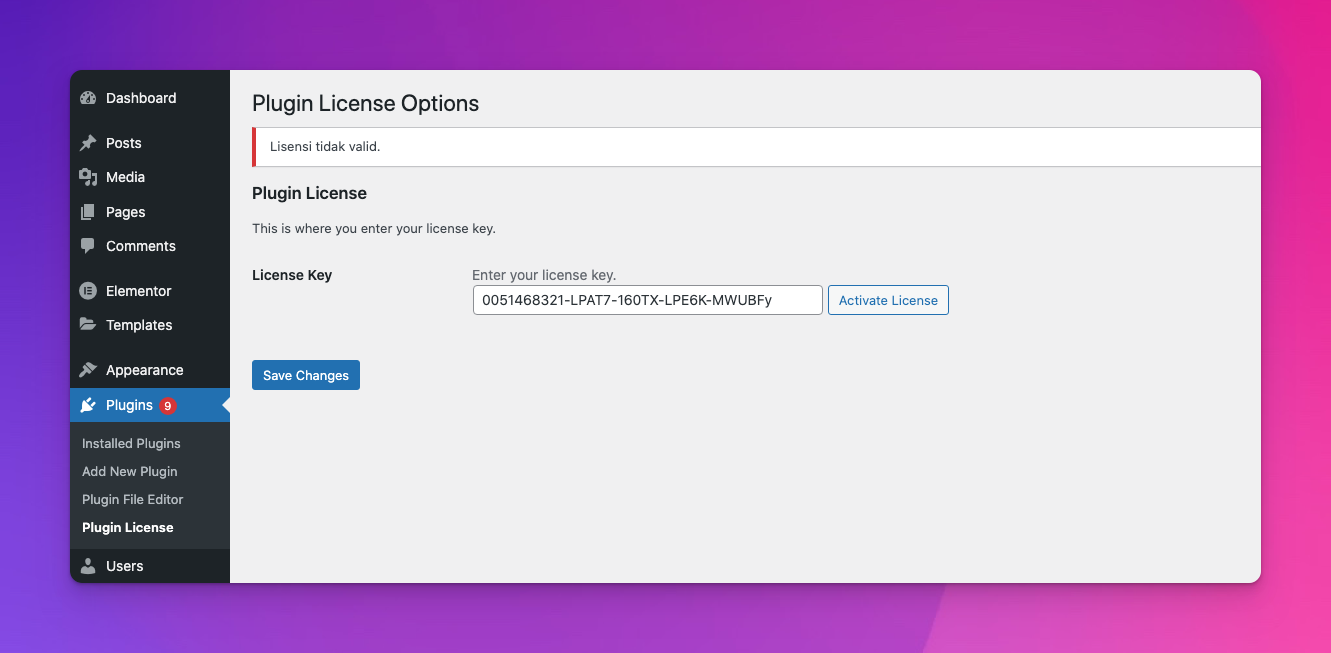Click the Plugins plug icon
This screenshot has height=653, width=1331.
pos(88,405)
